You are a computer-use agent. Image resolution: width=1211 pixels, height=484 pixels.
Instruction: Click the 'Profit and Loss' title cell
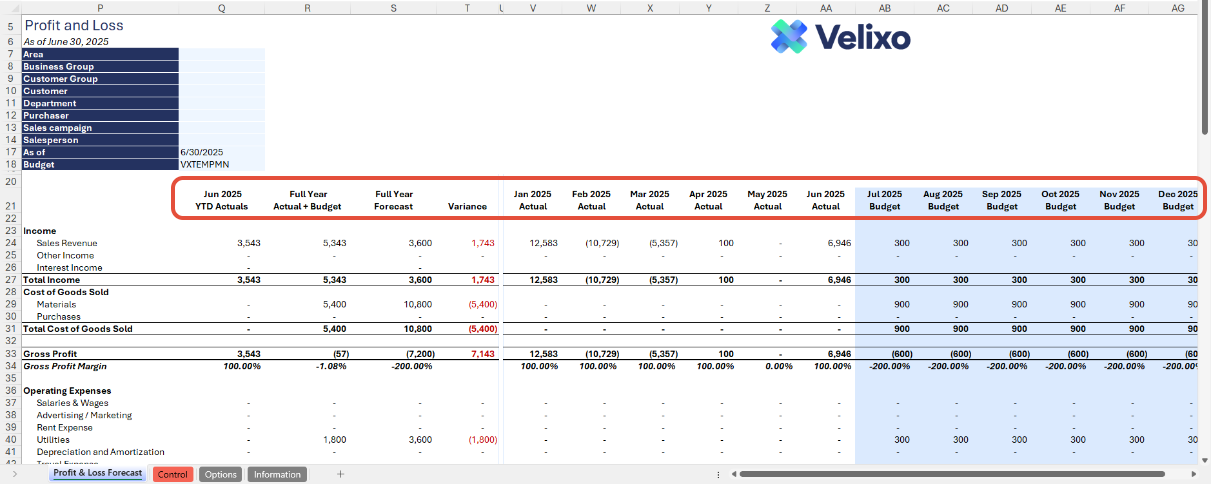tap(73, 25)
